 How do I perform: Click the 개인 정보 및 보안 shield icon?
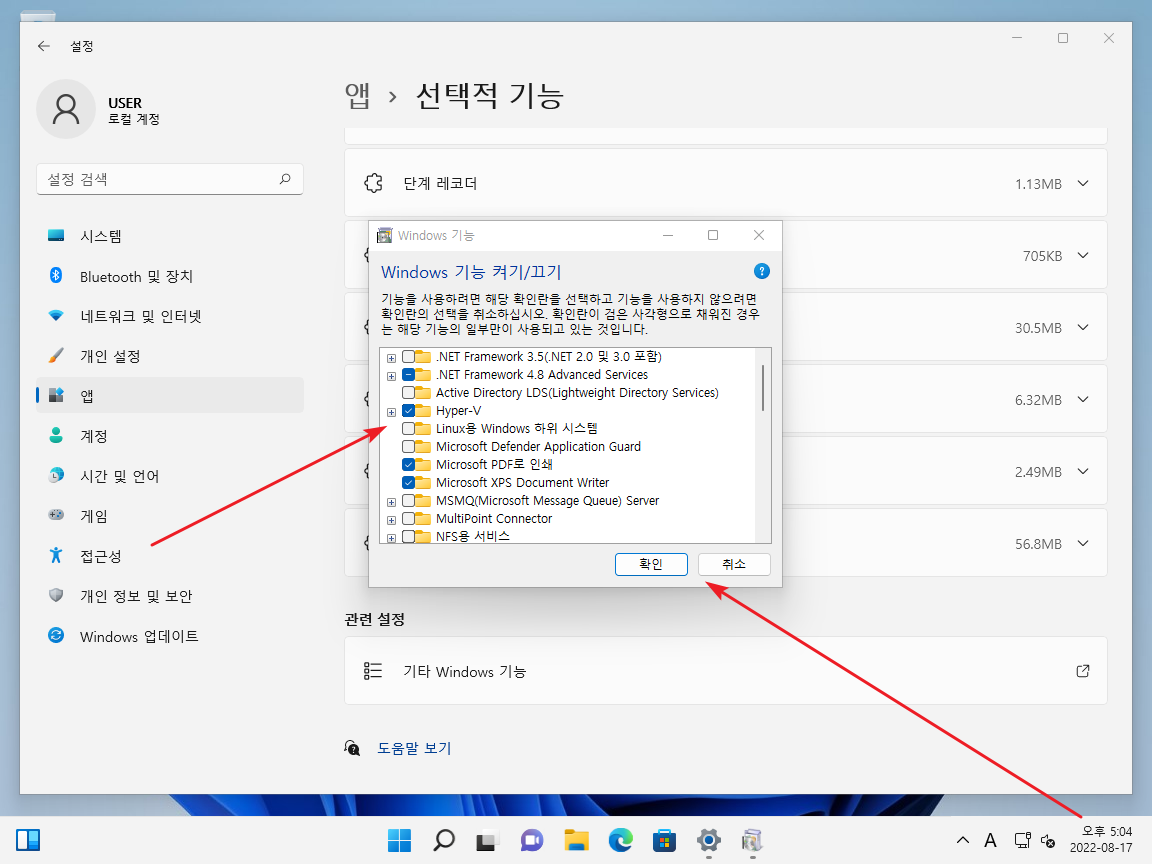pos(56,595)
